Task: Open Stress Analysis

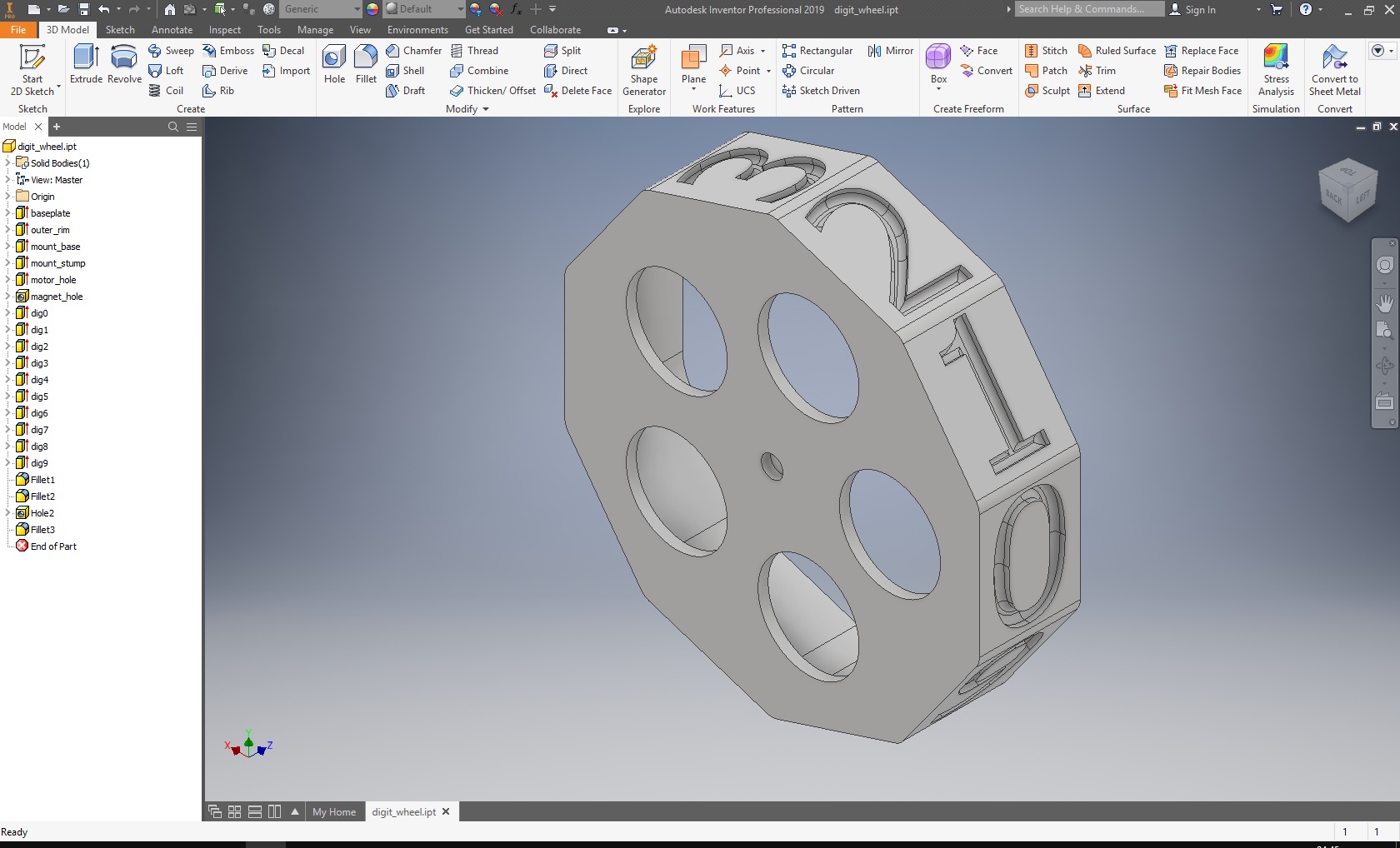Action: 1276,70
